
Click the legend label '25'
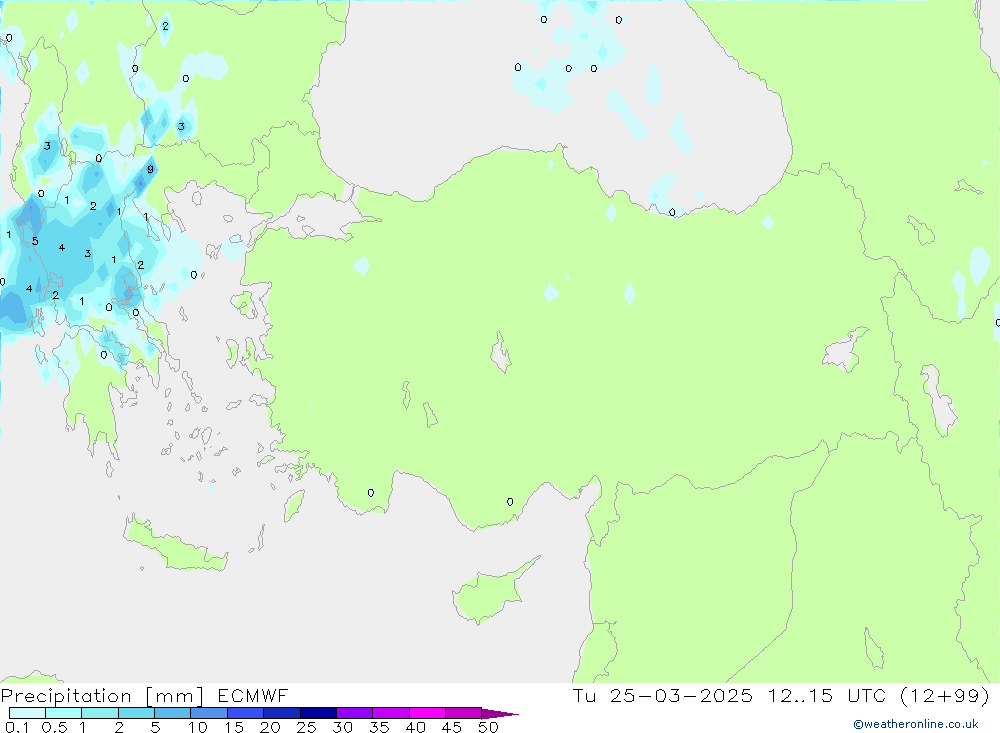pyautogui.click(x=307, y=727)
